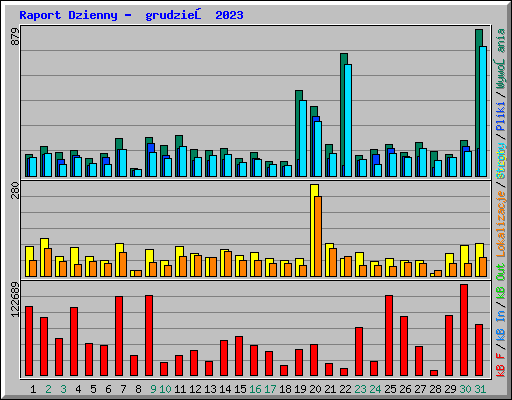This screenshot has height=400, width=512.
Task: Click the chart title 'Raport Dzienny - grudzień 2023'
Action: 131,15
